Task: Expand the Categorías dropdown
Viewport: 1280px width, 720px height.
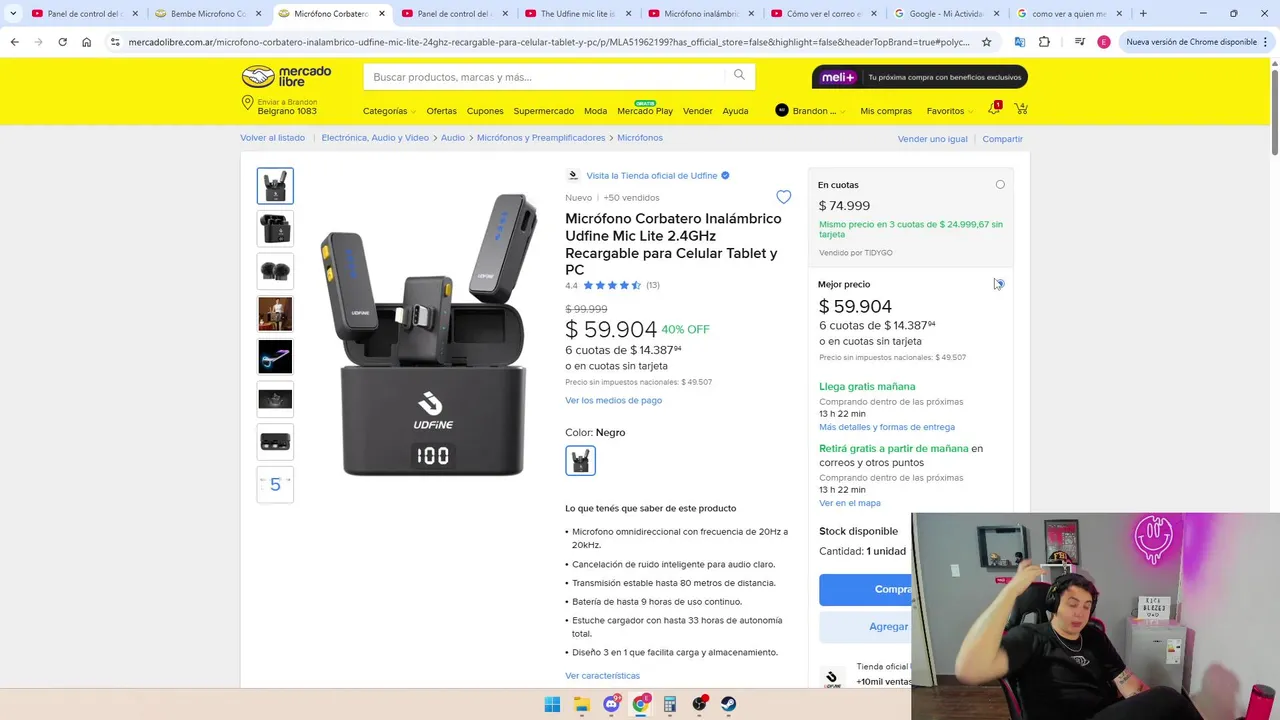Action: pos(389,111)
